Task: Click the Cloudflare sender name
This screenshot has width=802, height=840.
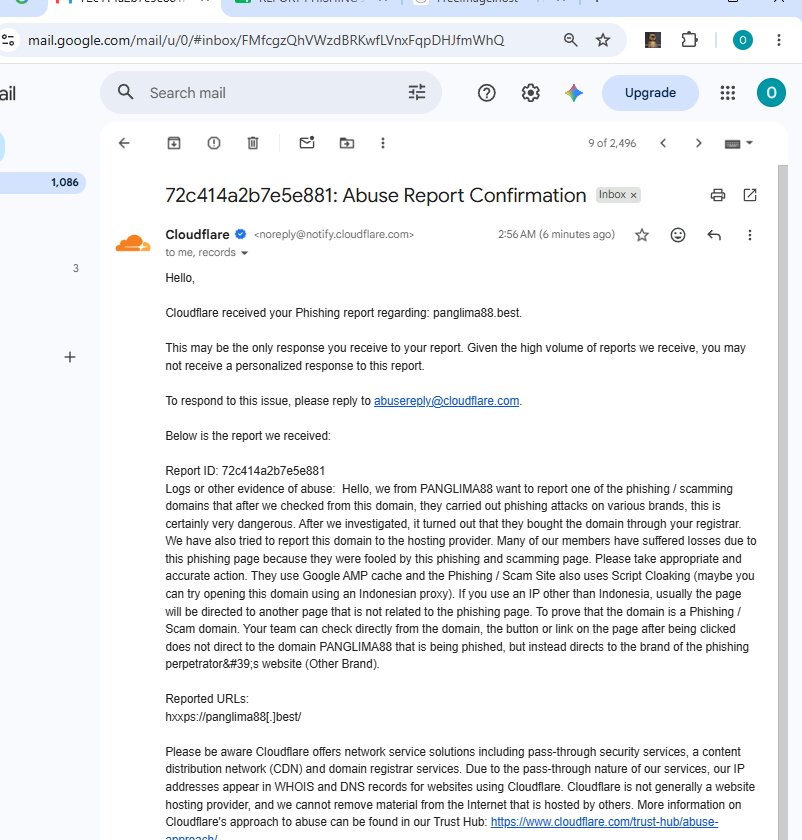Action: point(197,235)
